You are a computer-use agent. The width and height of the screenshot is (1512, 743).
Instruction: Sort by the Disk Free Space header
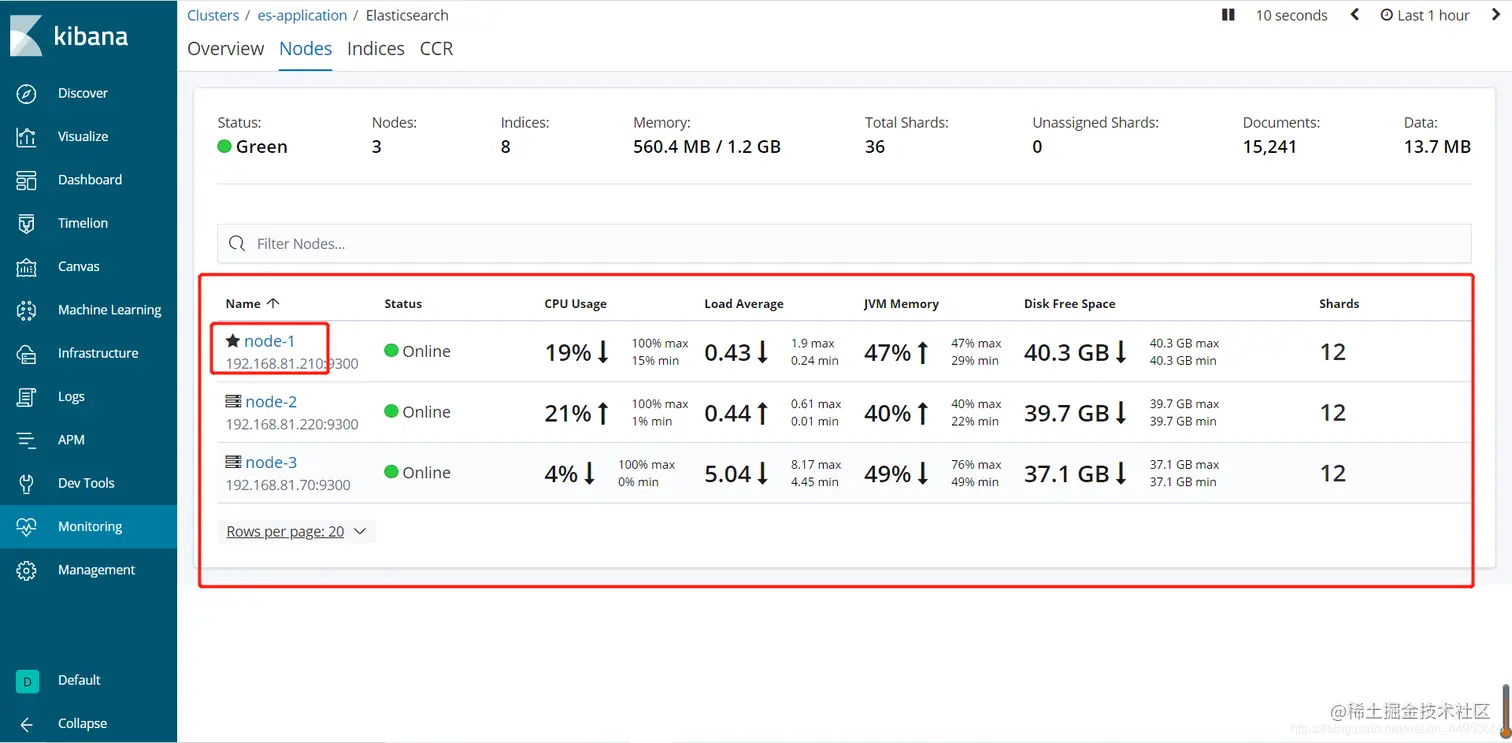pos(1069,303)
